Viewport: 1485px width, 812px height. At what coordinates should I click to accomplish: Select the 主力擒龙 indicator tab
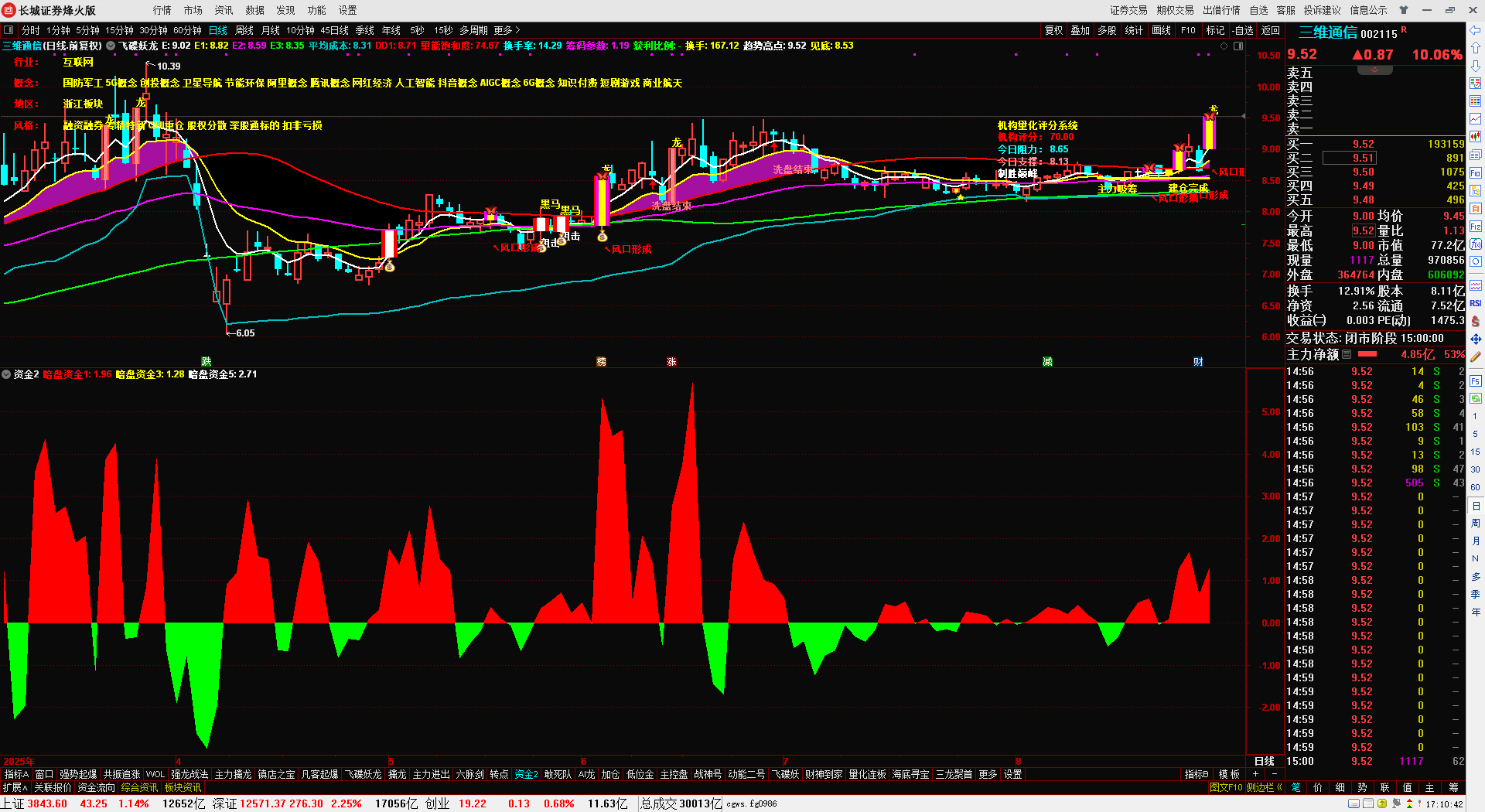coord(233,774)
